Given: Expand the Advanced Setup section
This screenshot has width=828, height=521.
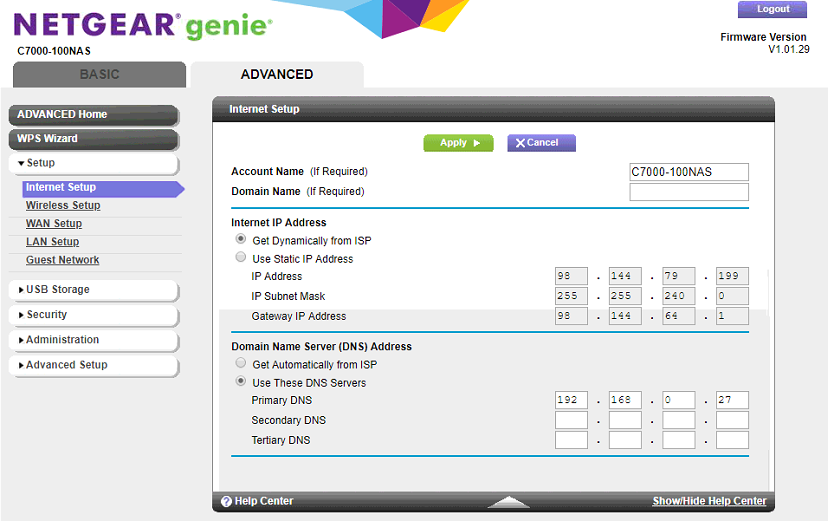Looking at the screenshot, I should [x=92, y=365].
